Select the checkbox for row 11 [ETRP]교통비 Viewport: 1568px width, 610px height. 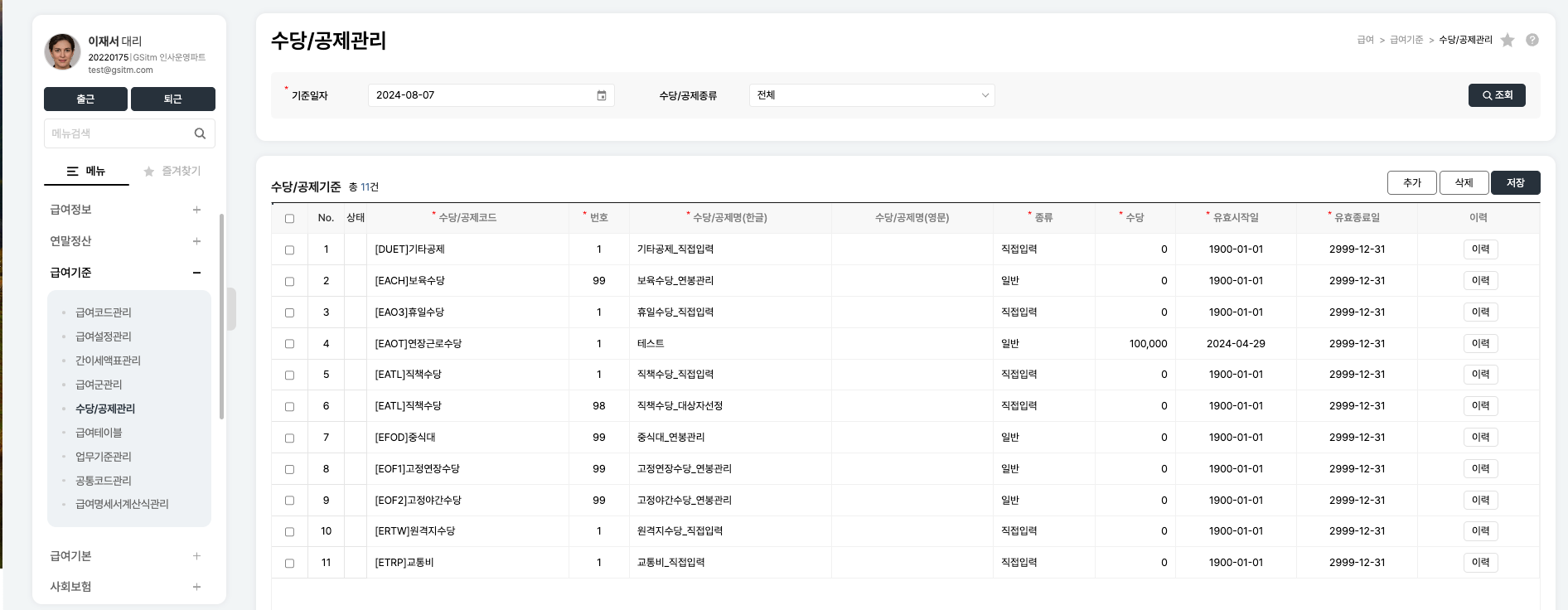tap(289, 564)
